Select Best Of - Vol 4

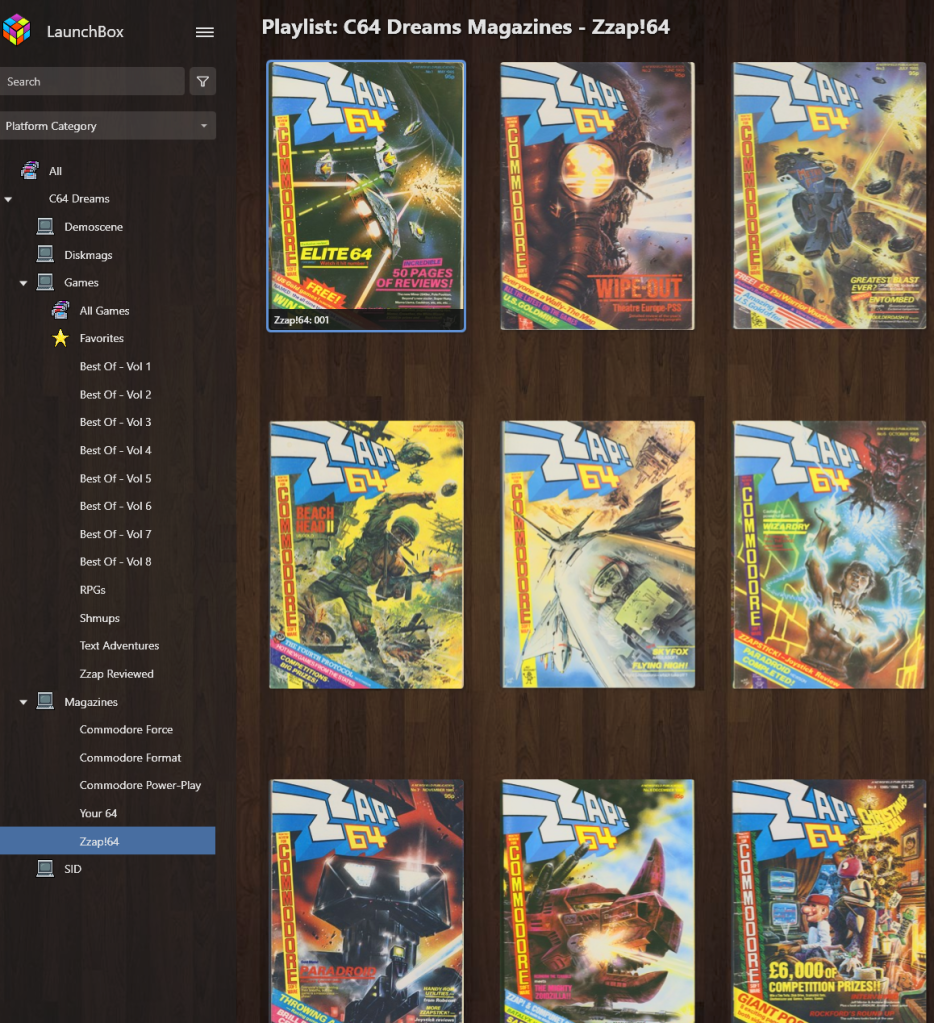(115, 450)
